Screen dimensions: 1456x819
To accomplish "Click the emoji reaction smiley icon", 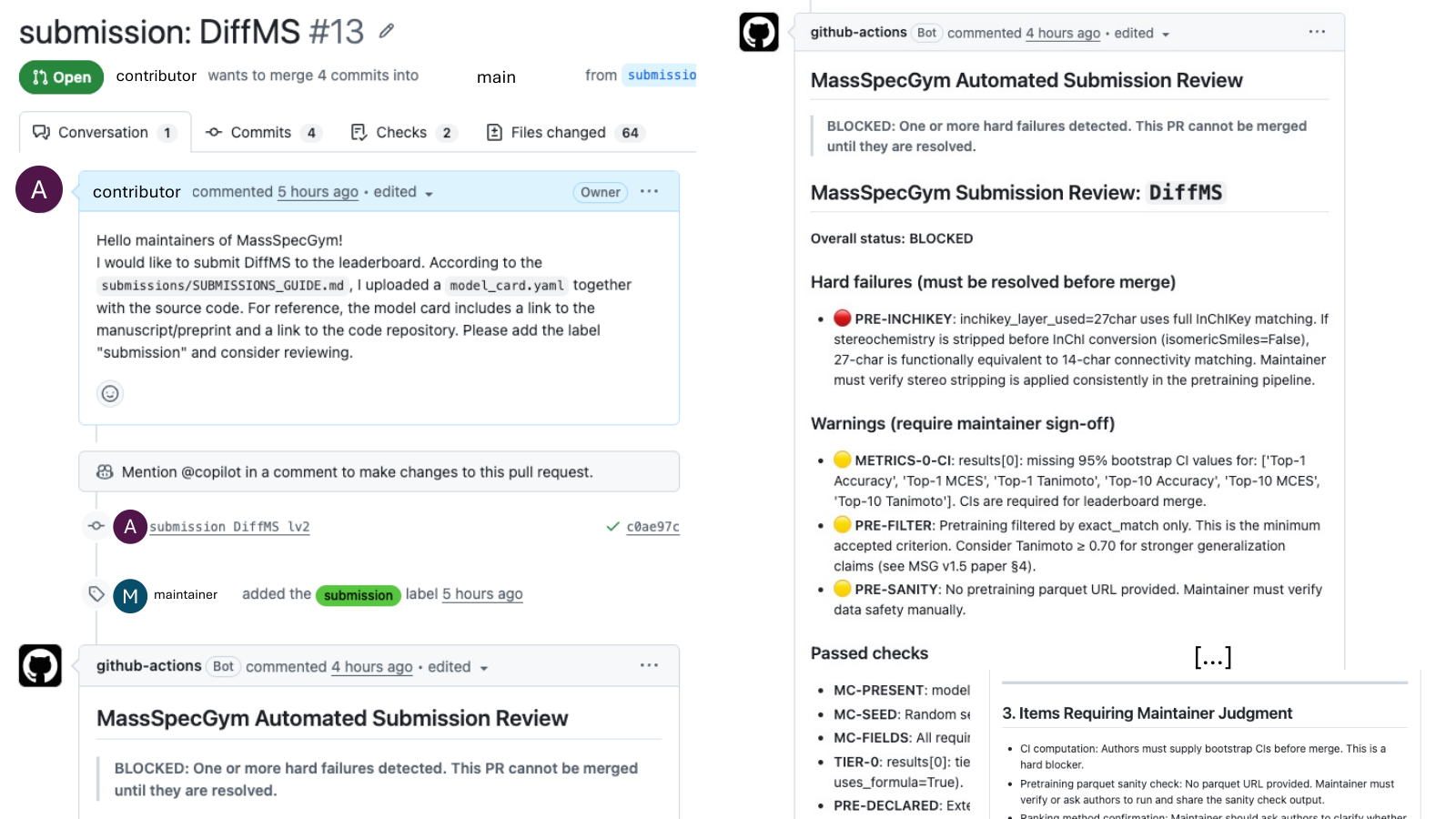I will pyautogui.click(x=110, y=393).
